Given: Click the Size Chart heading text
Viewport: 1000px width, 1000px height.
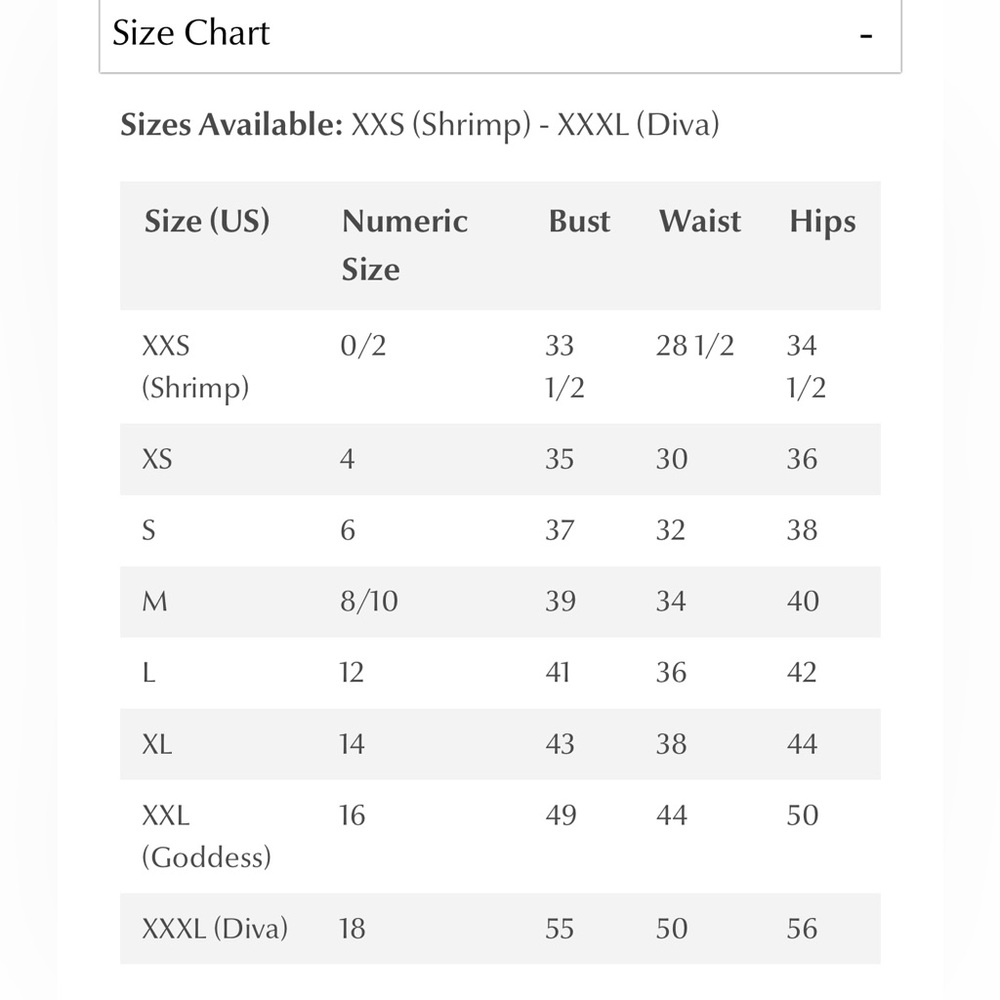Looking at the screenshot, I should [x=191, y=33].
